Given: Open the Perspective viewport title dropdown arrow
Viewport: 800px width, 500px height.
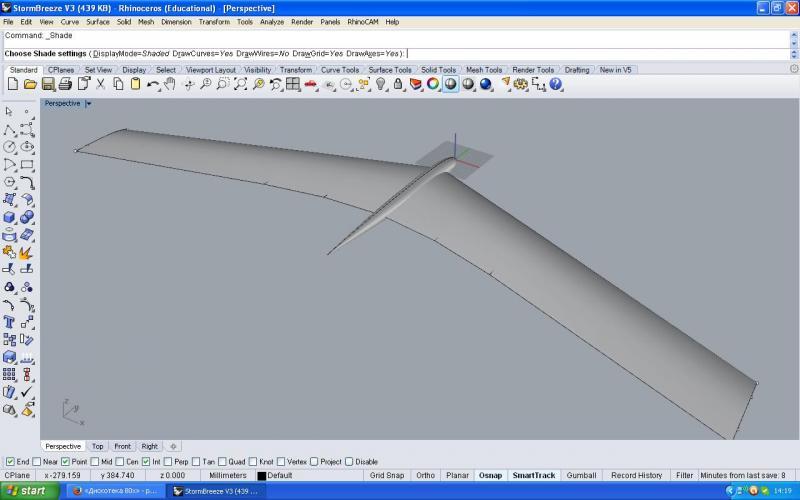Looking at the screenshot, I should [88, 103].
